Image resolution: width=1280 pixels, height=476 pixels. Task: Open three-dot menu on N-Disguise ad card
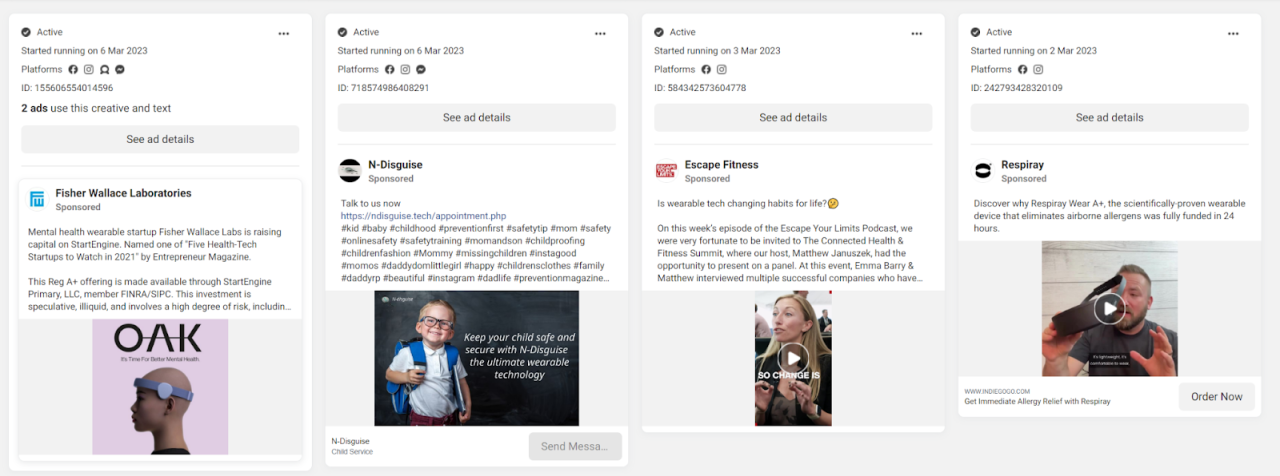pyautogui.click(x=600, y=33)
